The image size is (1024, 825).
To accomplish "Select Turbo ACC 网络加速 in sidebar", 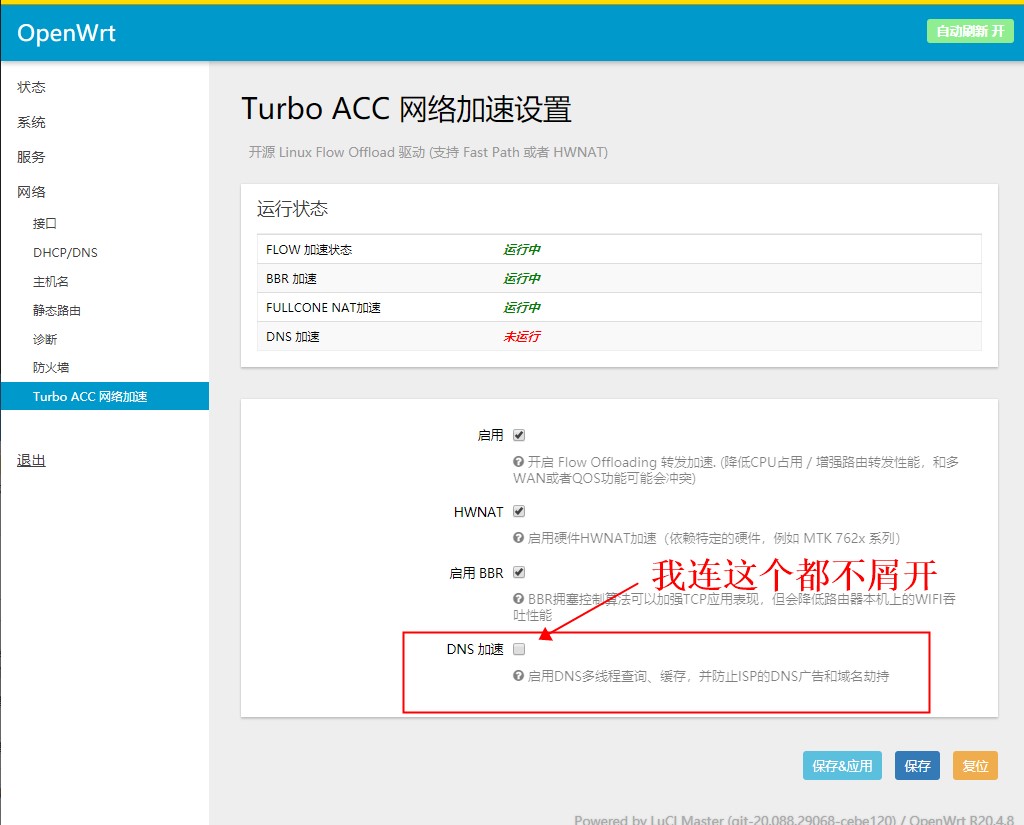I will (104, 396).
